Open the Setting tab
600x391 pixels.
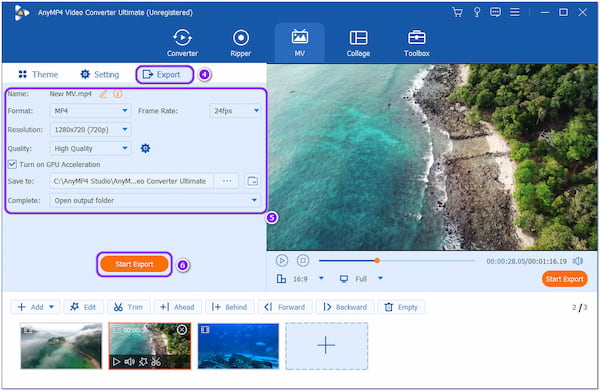(x=100, y=75)
